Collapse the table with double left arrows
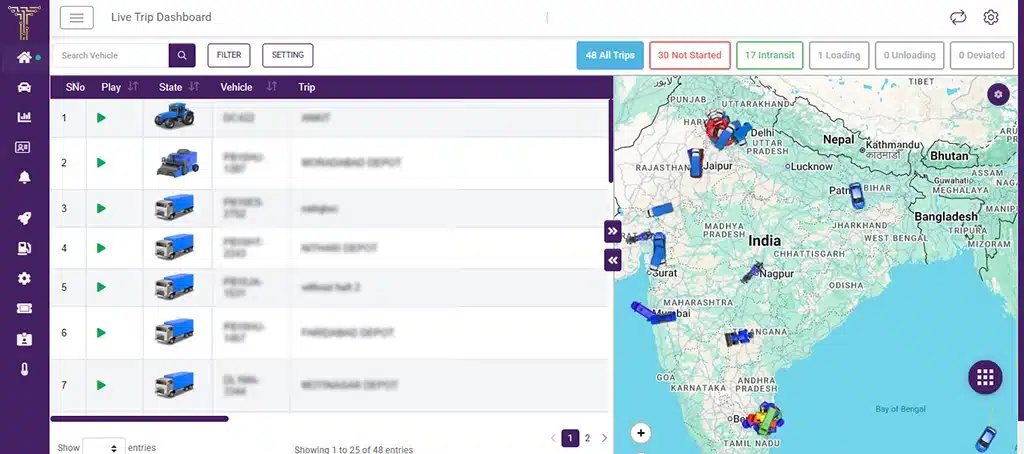The image size is (1024, 454). click(613, 260)
